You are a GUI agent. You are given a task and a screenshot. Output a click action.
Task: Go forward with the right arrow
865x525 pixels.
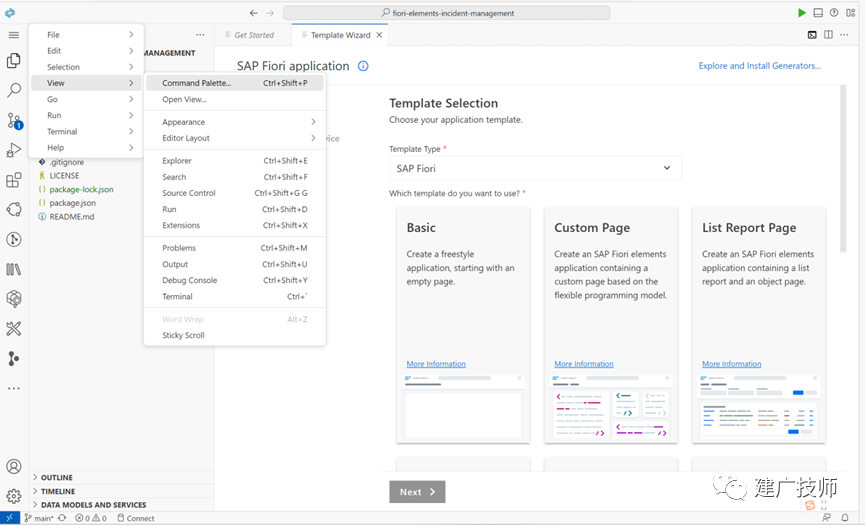270,13
